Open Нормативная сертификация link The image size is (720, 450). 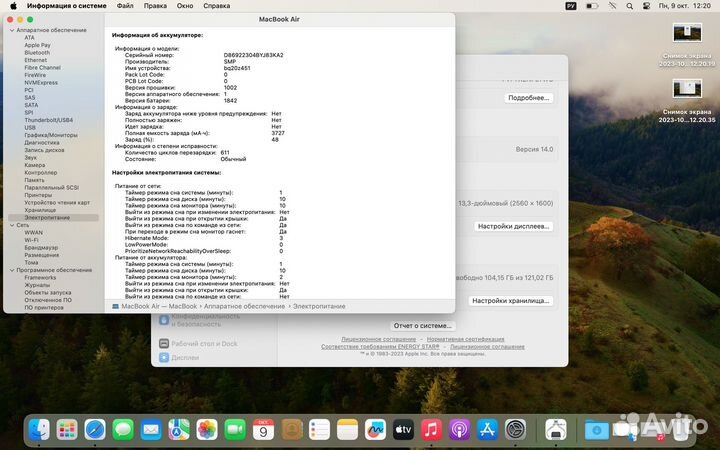pyautogui.click(x=465, y=339)
